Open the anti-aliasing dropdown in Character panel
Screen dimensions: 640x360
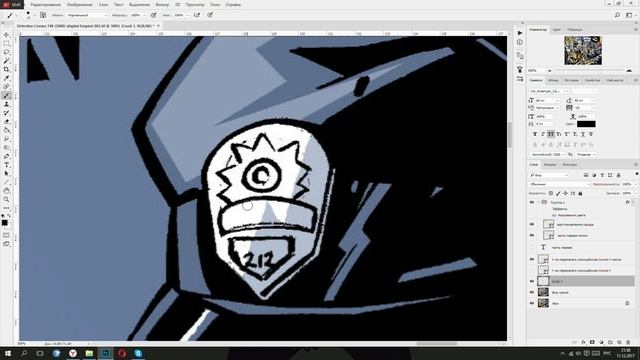click(x=585, y=155)
